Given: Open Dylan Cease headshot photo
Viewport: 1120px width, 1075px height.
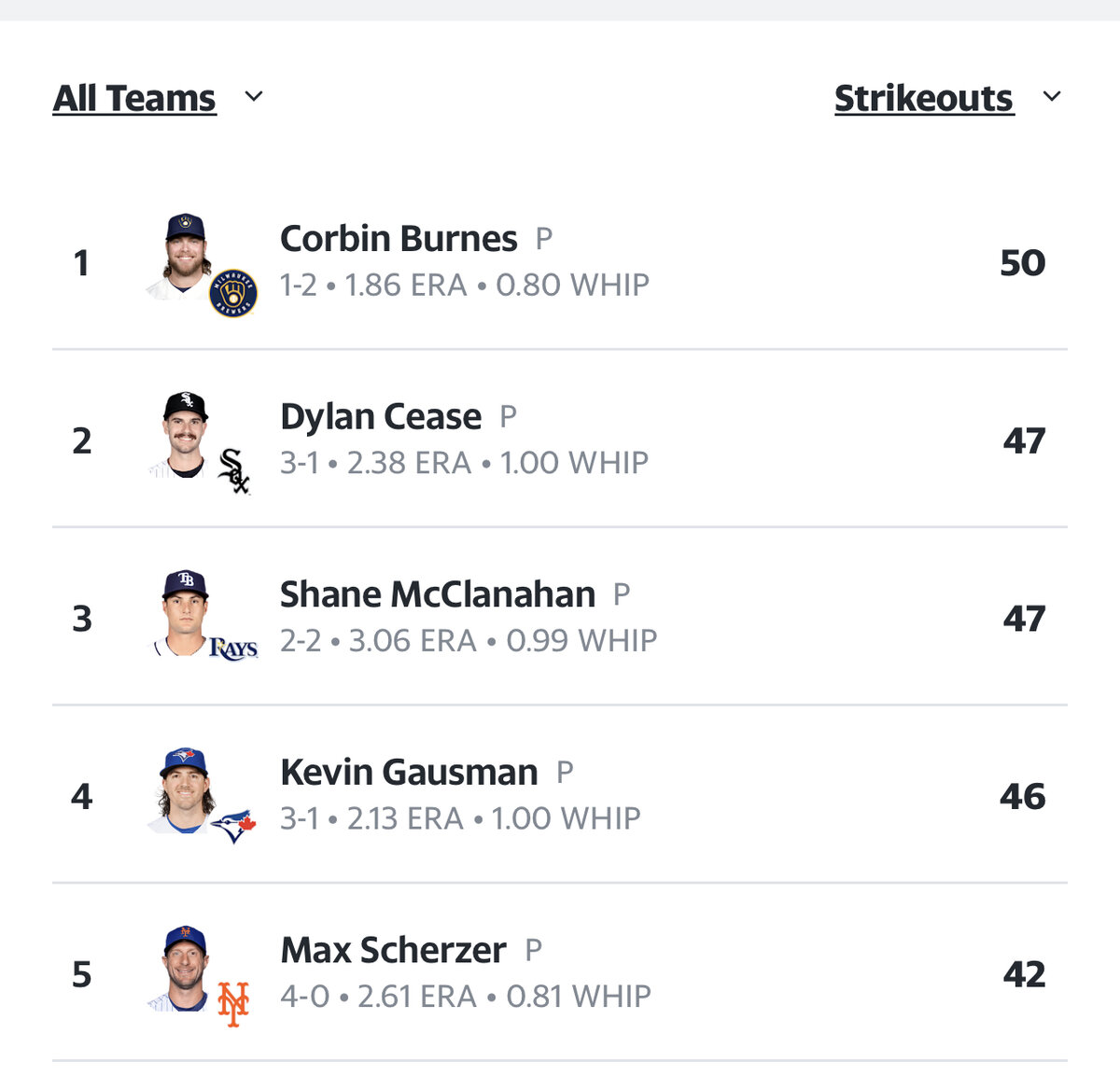Looking at the screenshot, I should coord(186,435).
